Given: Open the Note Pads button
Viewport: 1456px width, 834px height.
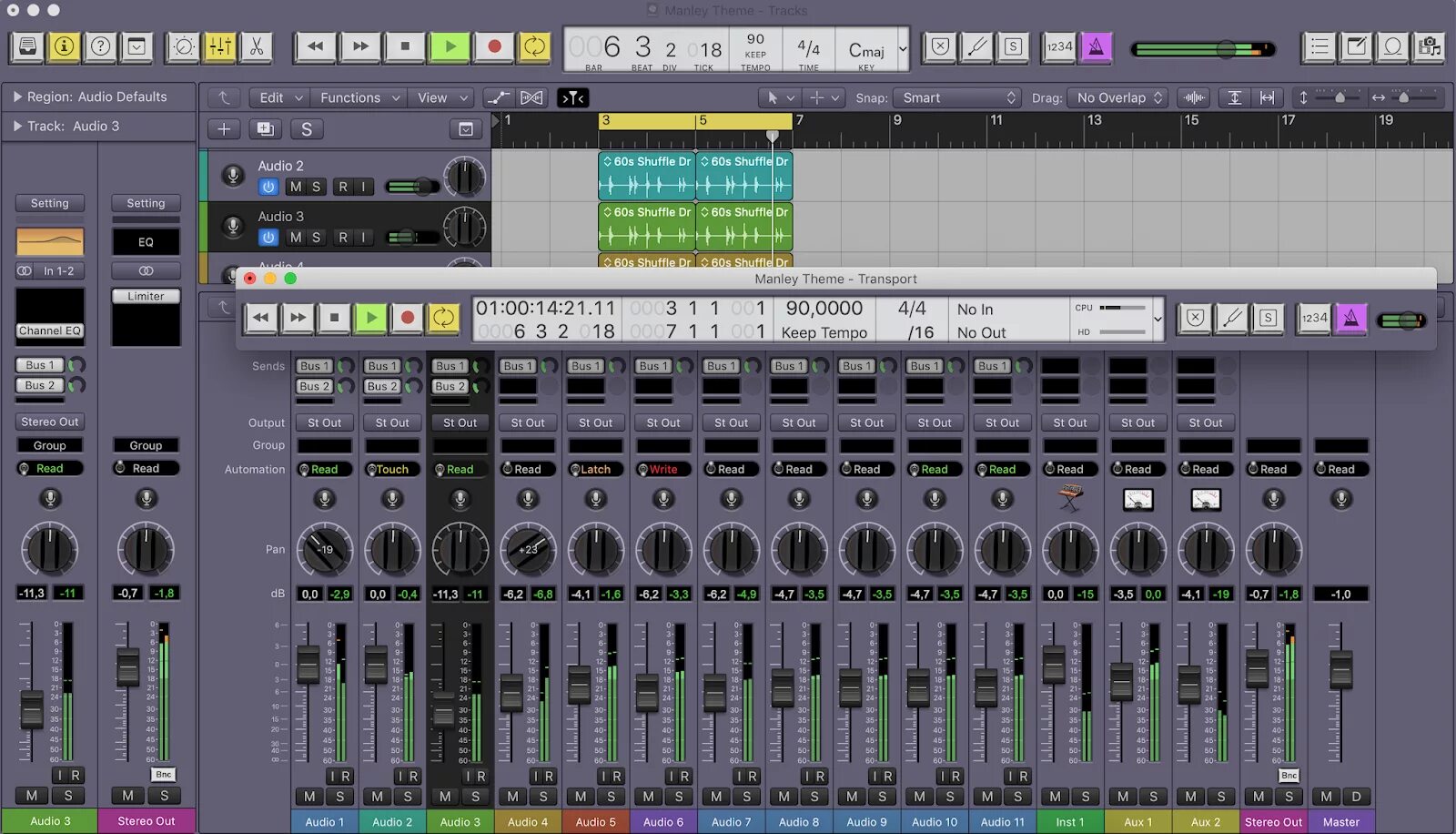Looking at the screenshot, I should [x=1356, y=46].
